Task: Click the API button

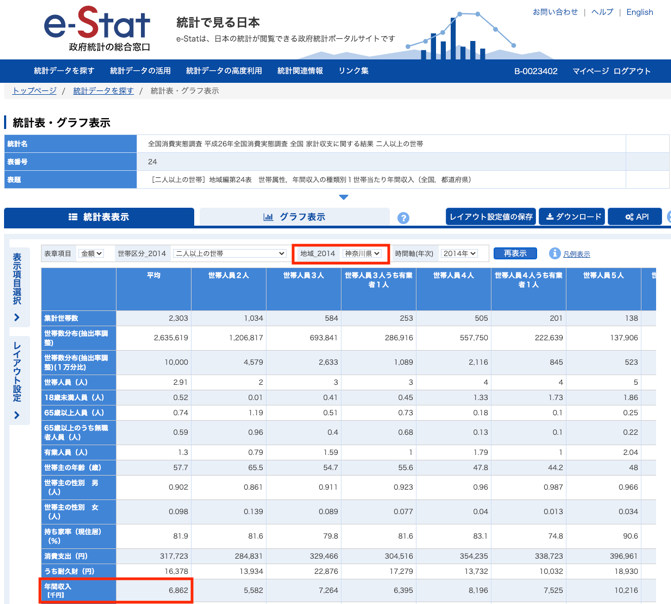Action: (636, 217)
